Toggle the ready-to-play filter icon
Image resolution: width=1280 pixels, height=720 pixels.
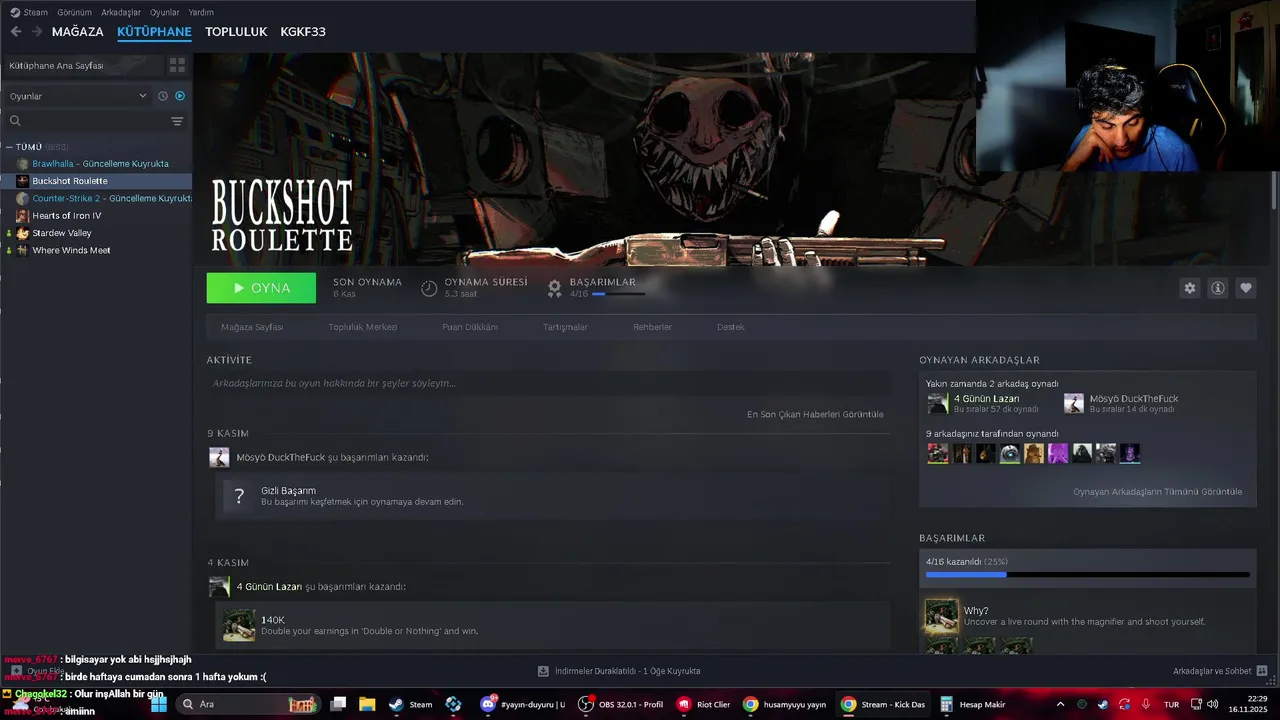coord(180,96)
